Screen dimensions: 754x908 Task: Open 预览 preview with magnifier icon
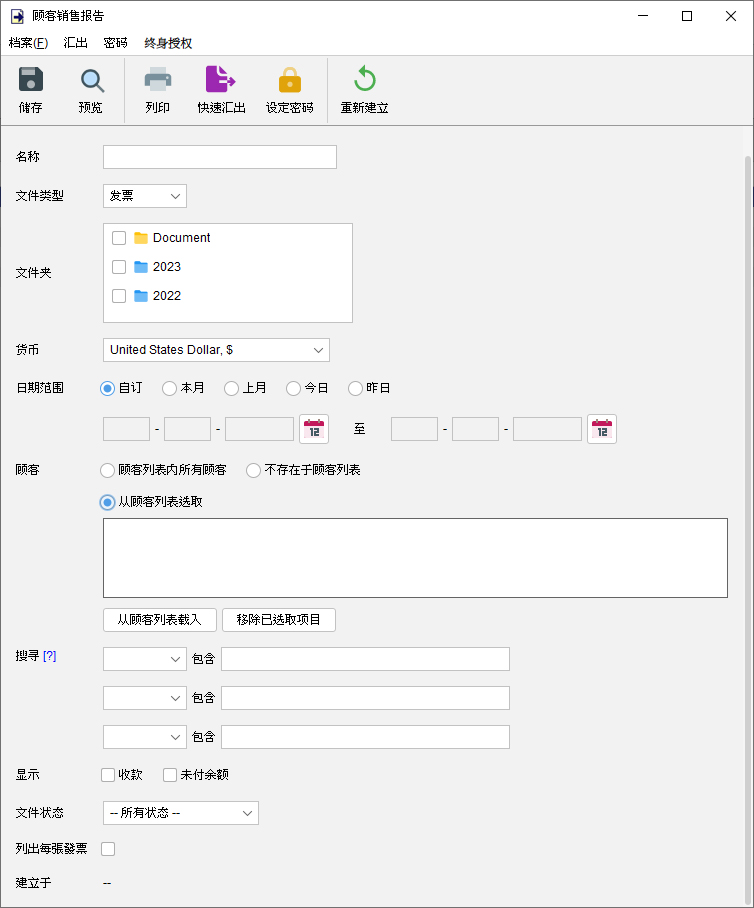click(92, 80)
